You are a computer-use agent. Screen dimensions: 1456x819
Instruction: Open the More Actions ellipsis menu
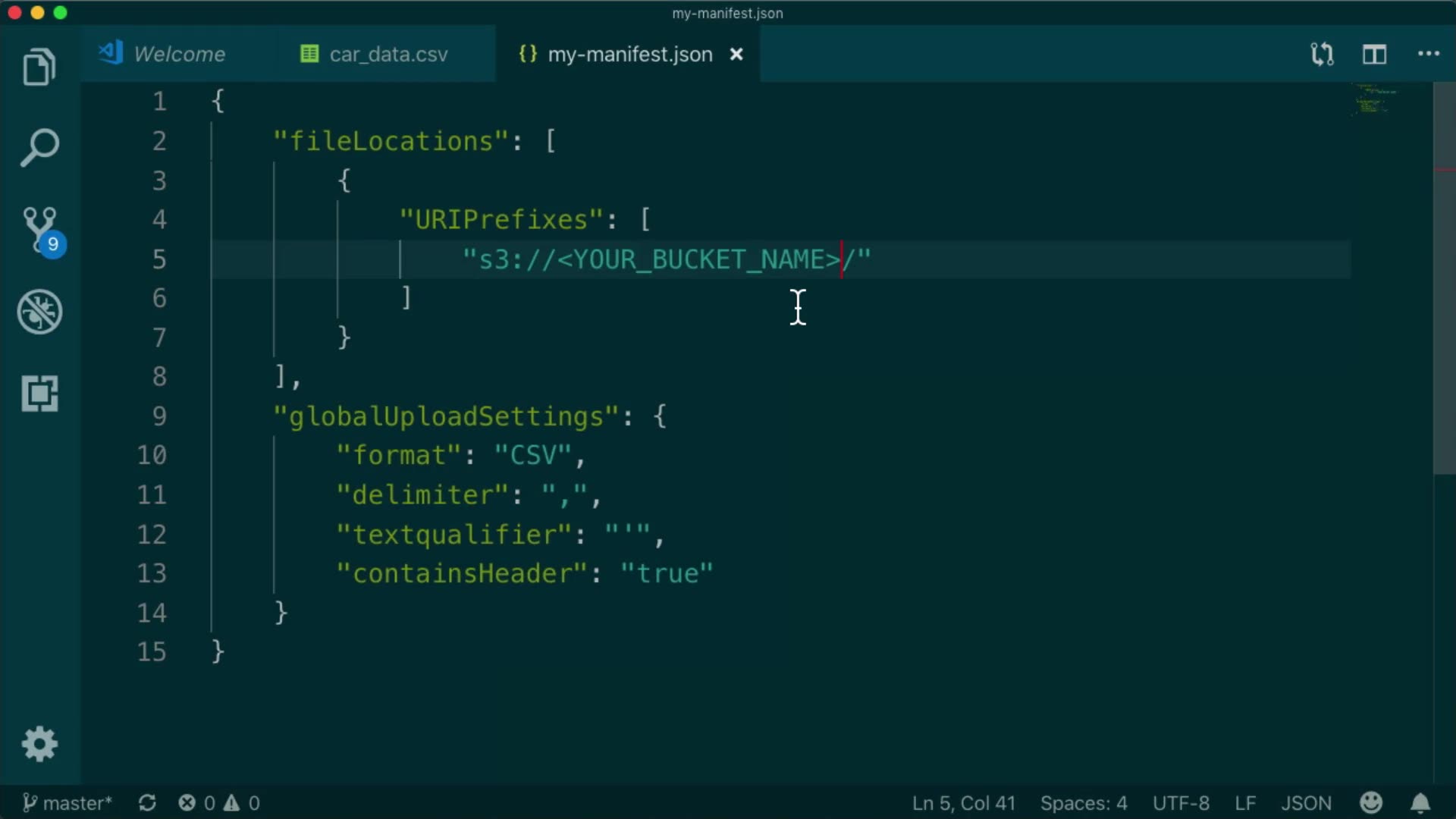pos(1428,54)
